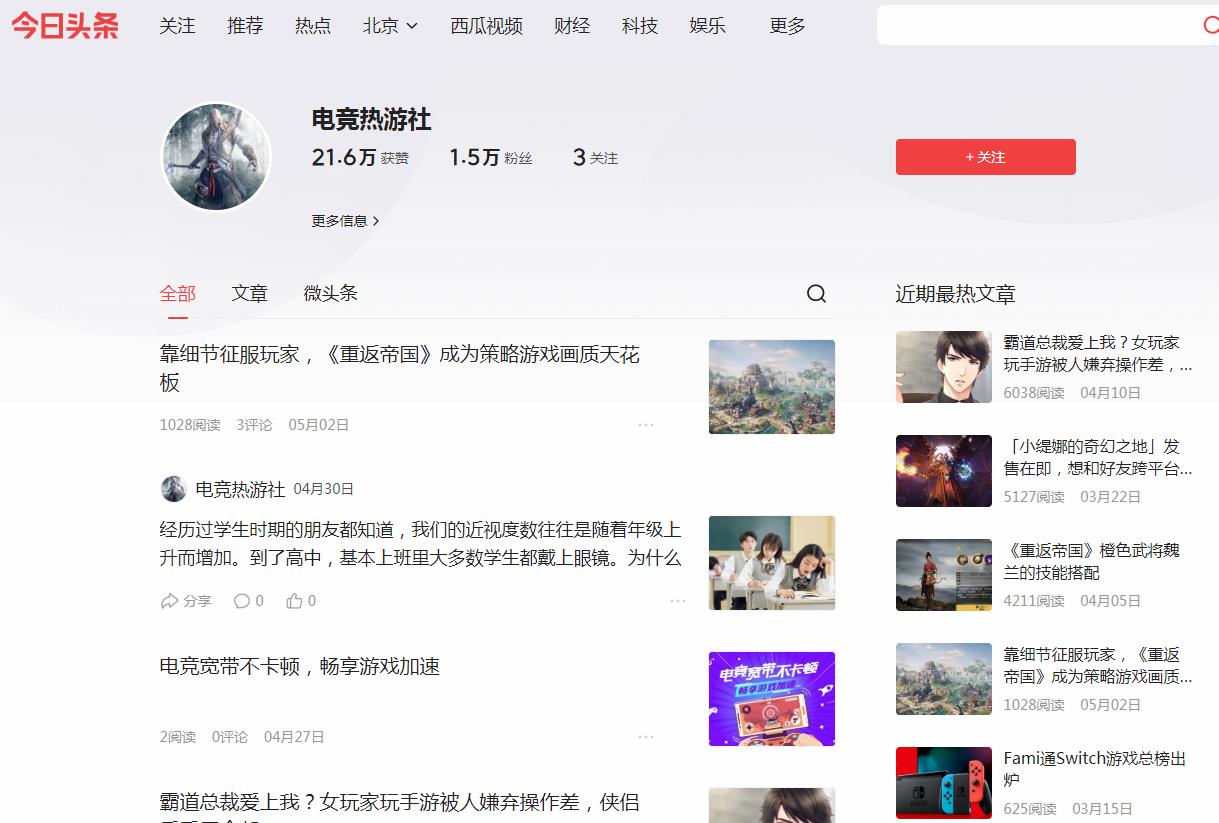Comment on the 04月30日 micro post
Viewport: 1219px width, 823px height.
(249, 601)
